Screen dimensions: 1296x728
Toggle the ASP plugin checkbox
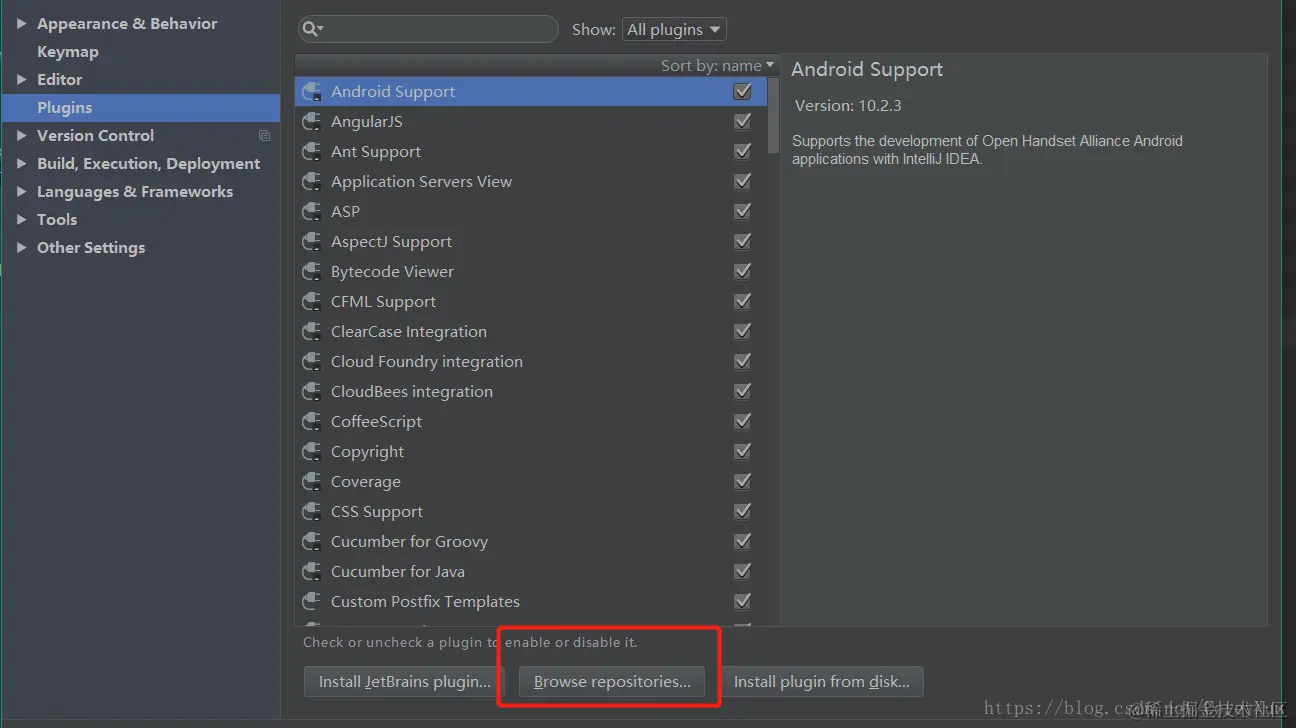pyautogui.click(x=742, y=211)
